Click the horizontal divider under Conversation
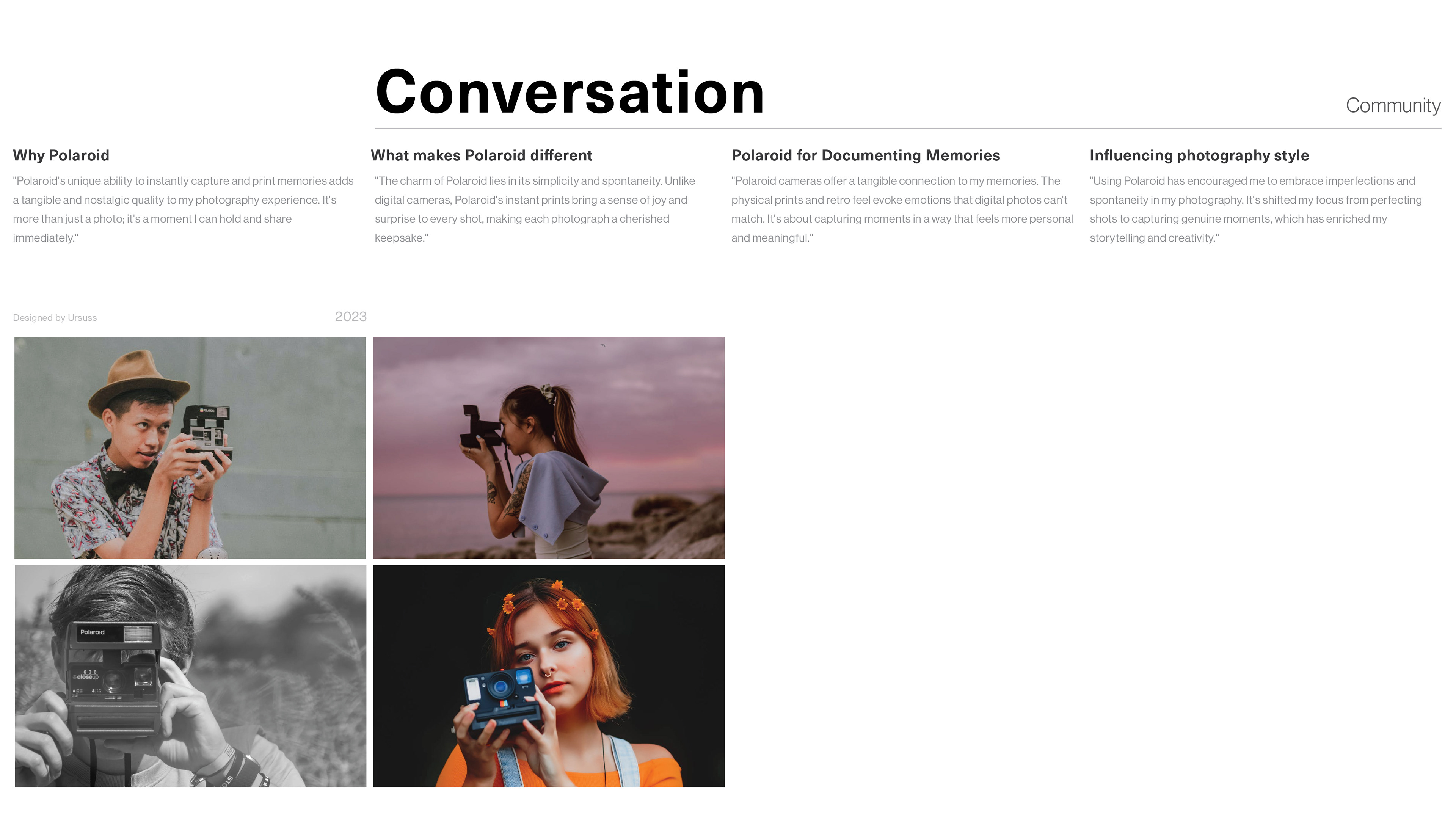Image resolution: width=1456 pixels, height=819 pixels. pos(908,129)
